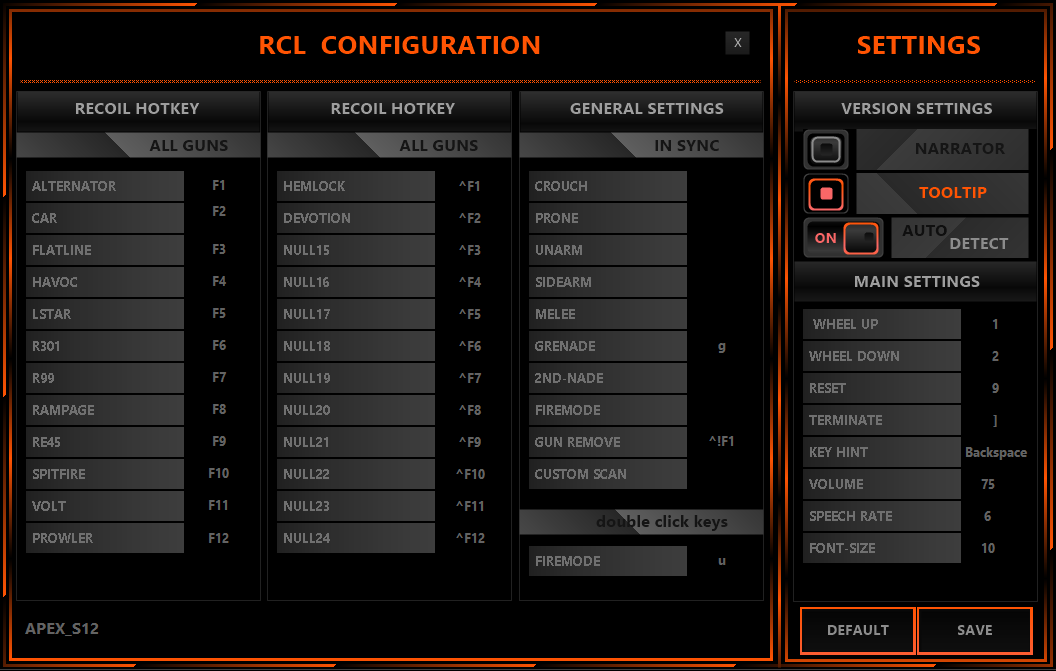Switch off the Auto Detect toggle
1056x671 pixels.
tap(843, 238)
